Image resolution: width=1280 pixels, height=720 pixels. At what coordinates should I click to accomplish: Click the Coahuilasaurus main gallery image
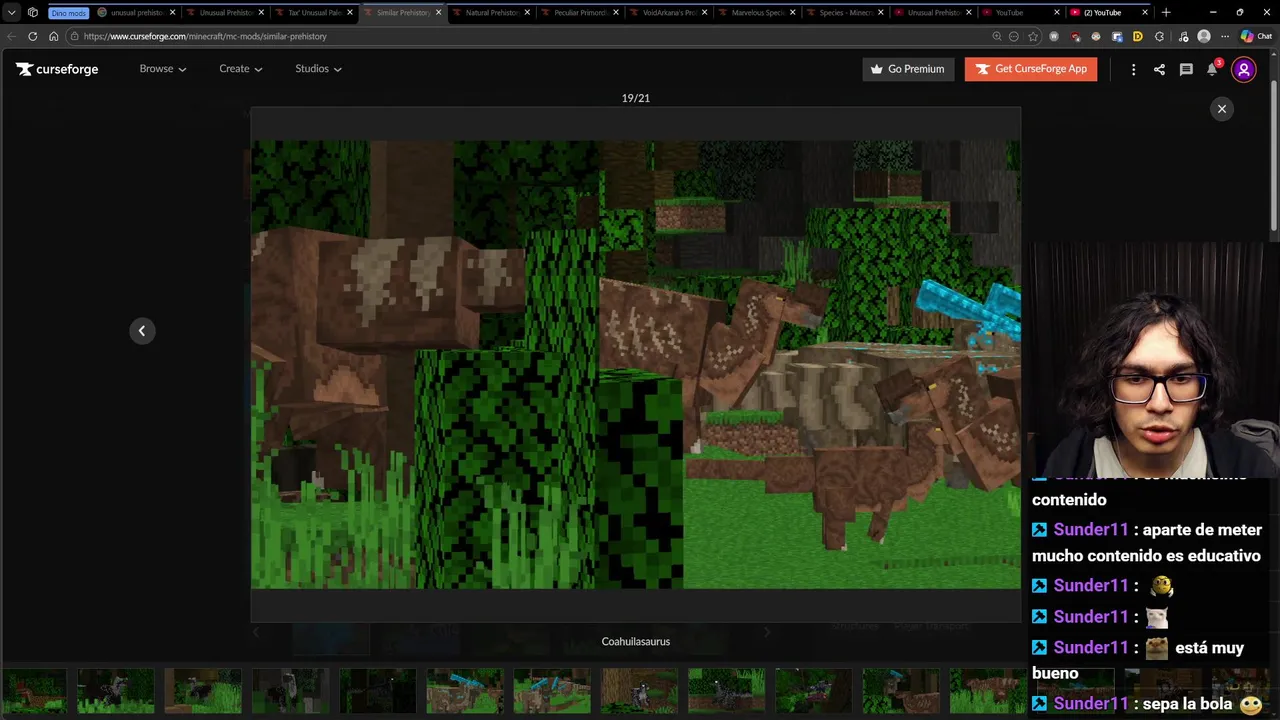[x=636, y=364]
